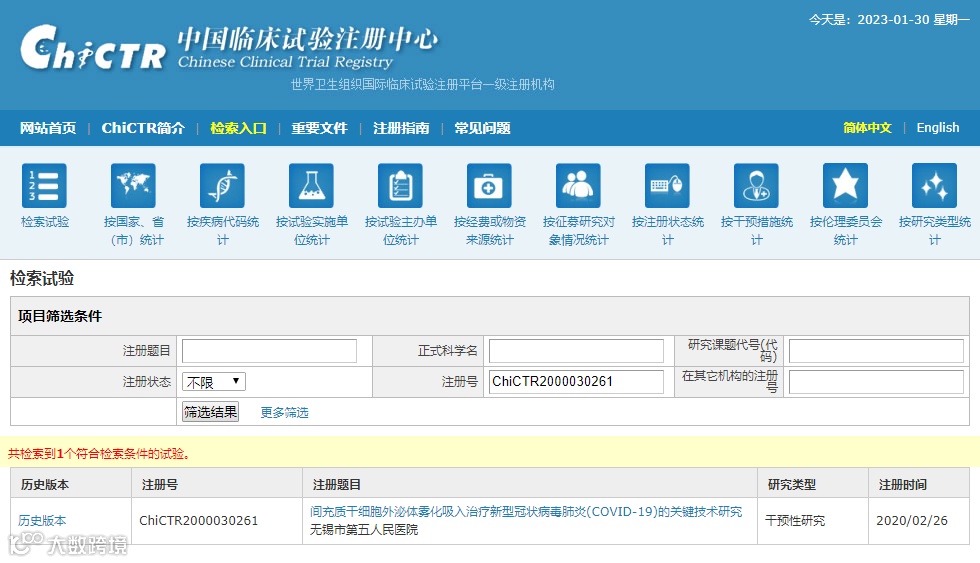Open the clipboard sponsor unit statistics icon
Viewport: 980px width, 563px height.
pos(401,186)
